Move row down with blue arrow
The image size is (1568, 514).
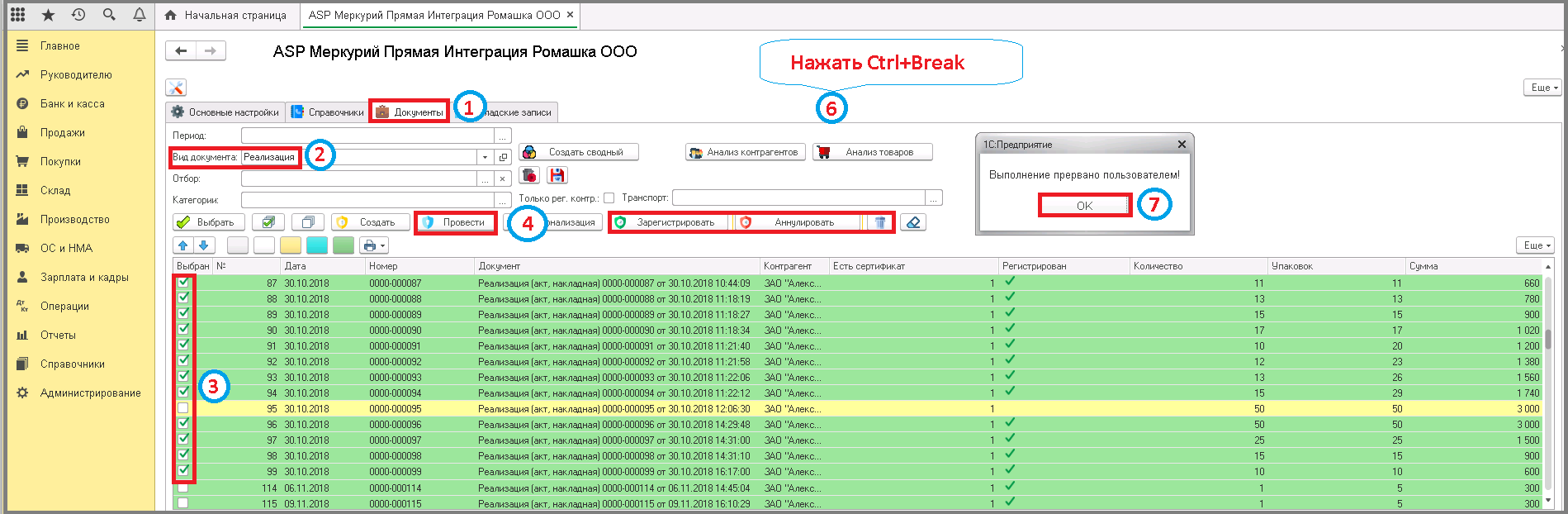(x=204, y=245)
